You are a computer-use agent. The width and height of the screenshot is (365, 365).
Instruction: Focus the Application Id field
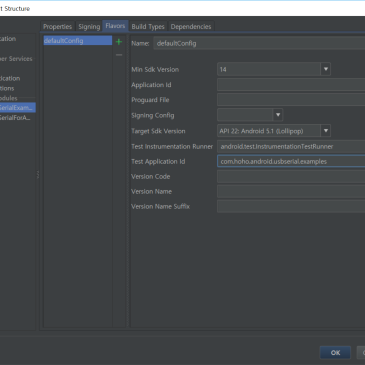click(291, 85)
